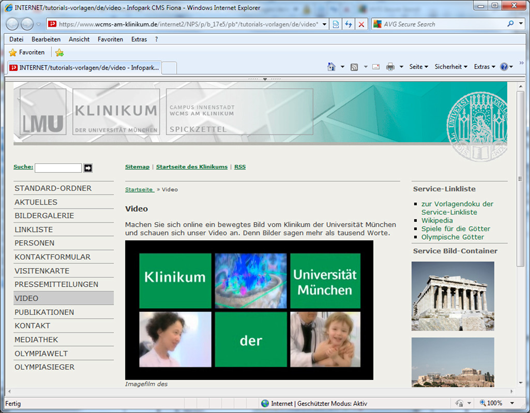Open the ? help menu
Viewport: 530px width, 413px height.
(156, 39)
